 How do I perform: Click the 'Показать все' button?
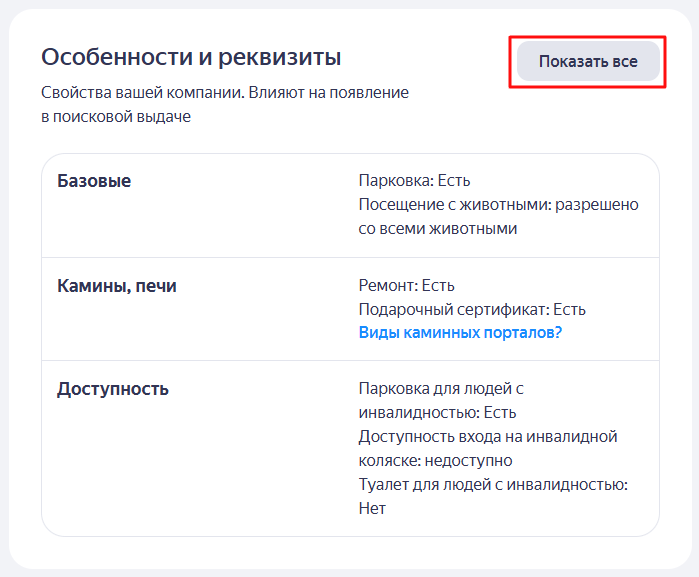point(587,62)
